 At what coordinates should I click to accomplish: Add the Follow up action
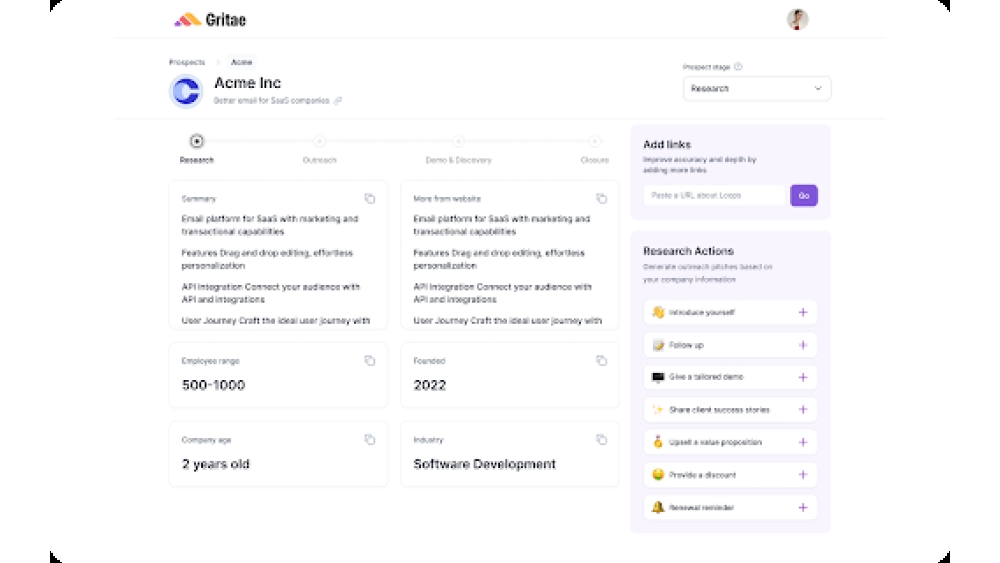tap(803, 345)
